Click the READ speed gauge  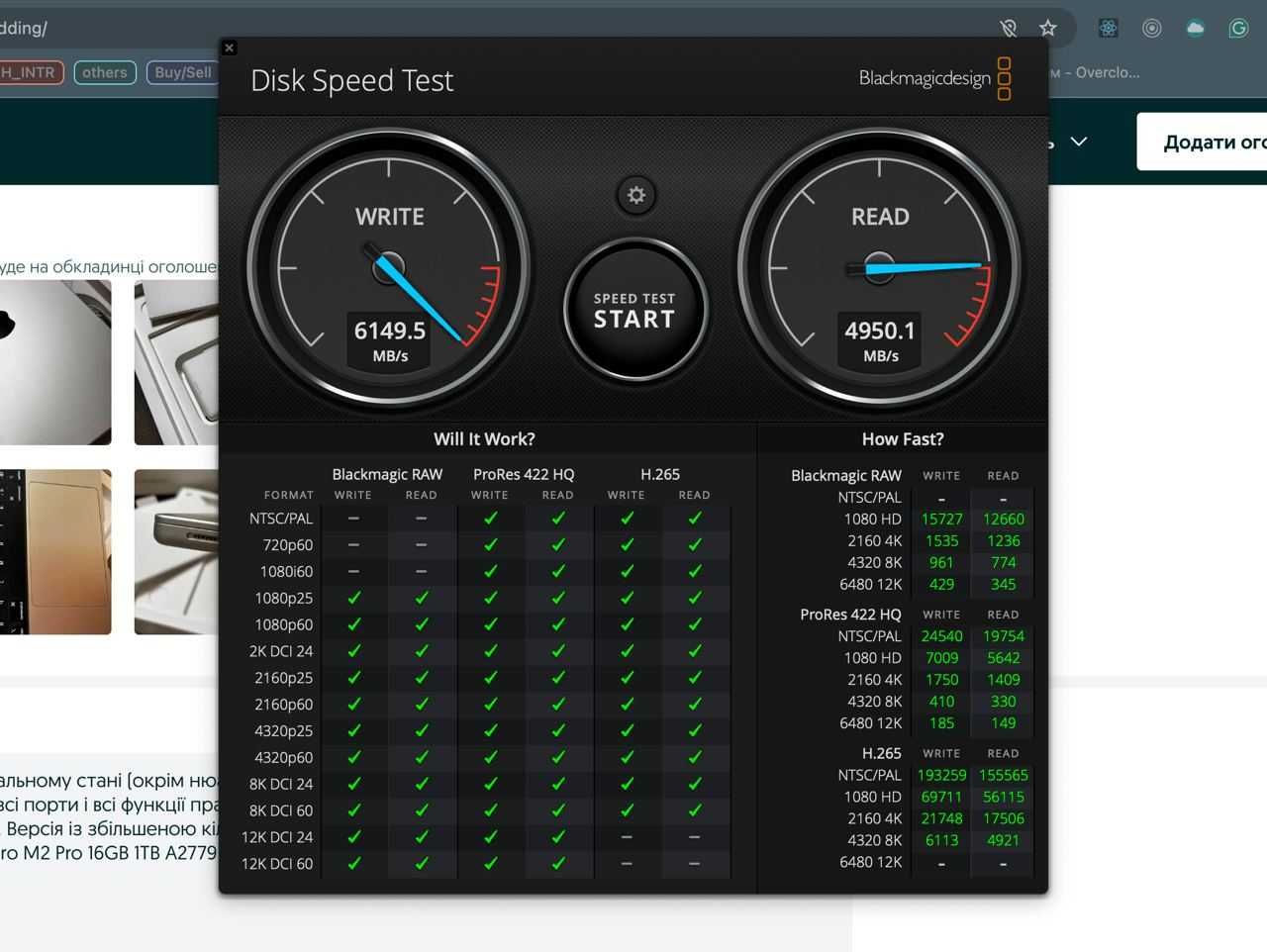880,268
